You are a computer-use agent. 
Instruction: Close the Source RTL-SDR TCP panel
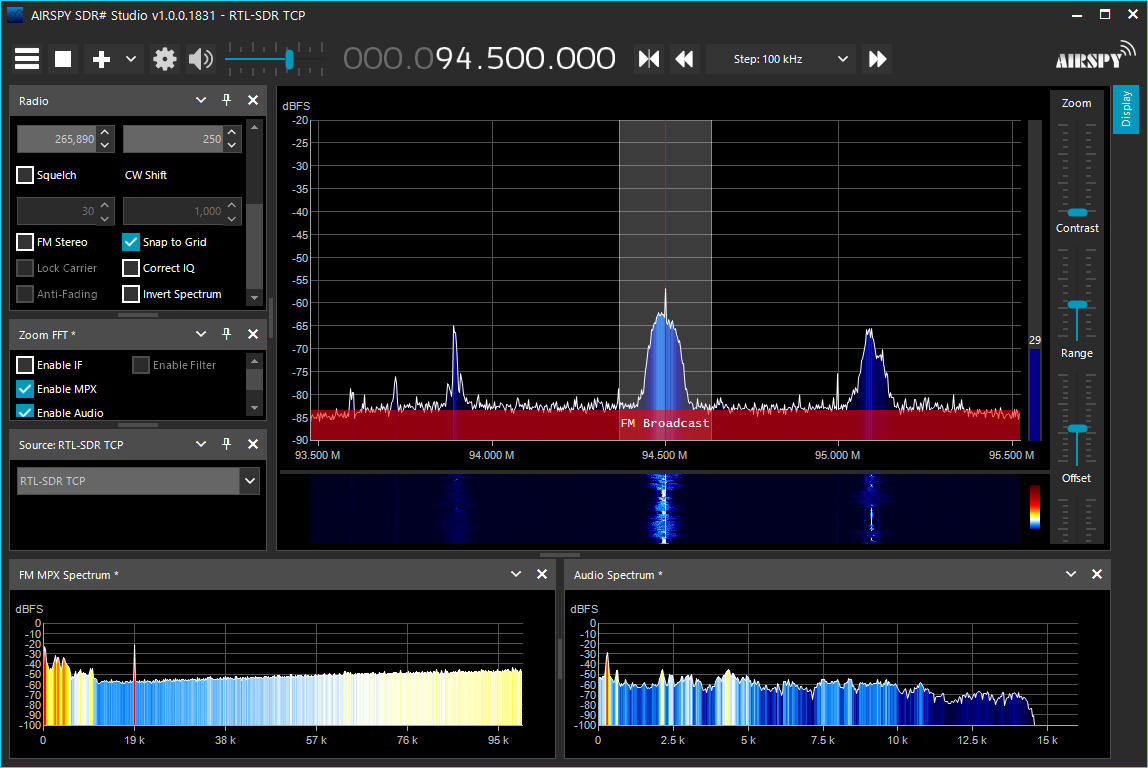[x=253, y=444]
